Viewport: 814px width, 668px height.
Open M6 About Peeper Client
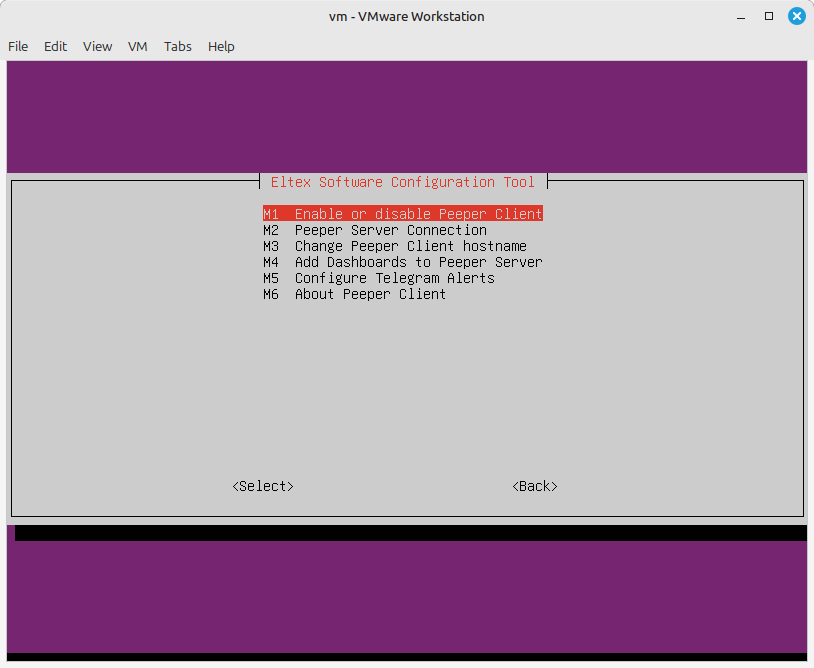(x=355, y=294)
